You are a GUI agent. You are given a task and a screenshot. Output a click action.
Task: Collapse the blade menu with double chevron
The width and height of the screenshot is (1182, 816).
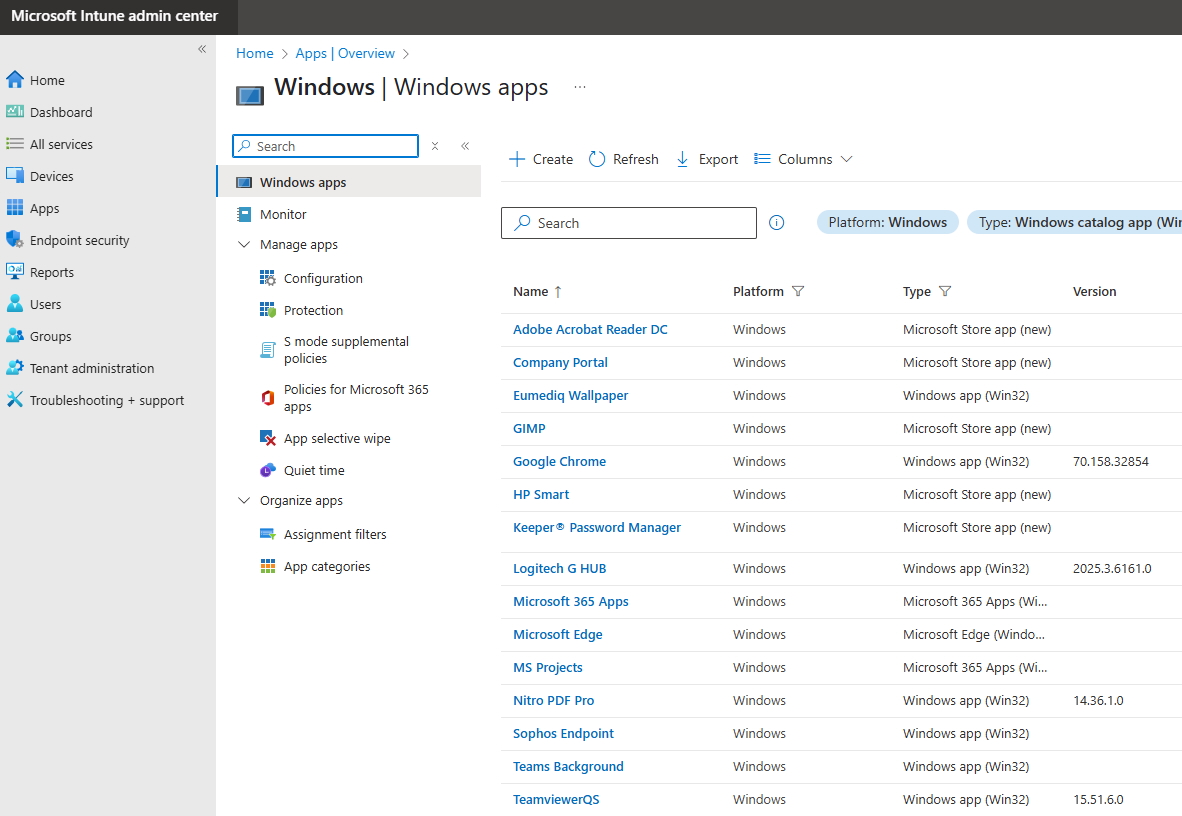point(465,146)
